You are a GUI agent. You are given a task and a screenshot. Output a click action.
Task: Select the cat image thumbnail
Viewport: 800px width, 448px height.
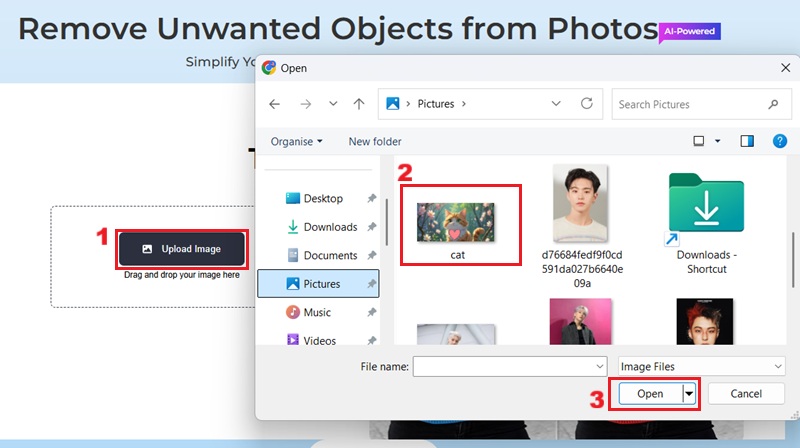coord(458,222)
